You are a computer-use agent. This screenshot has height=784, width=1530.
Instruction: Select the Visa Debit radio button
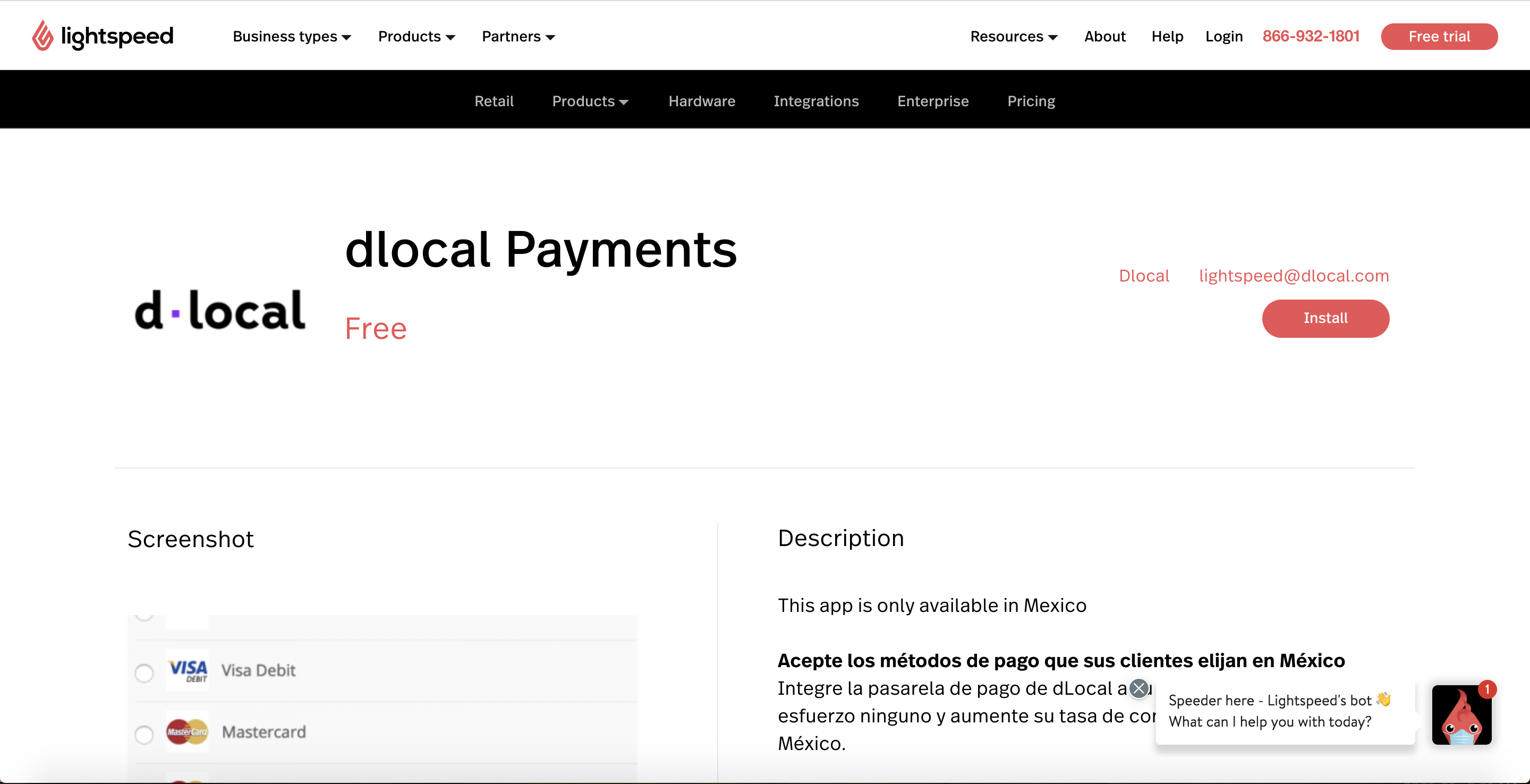144,673
